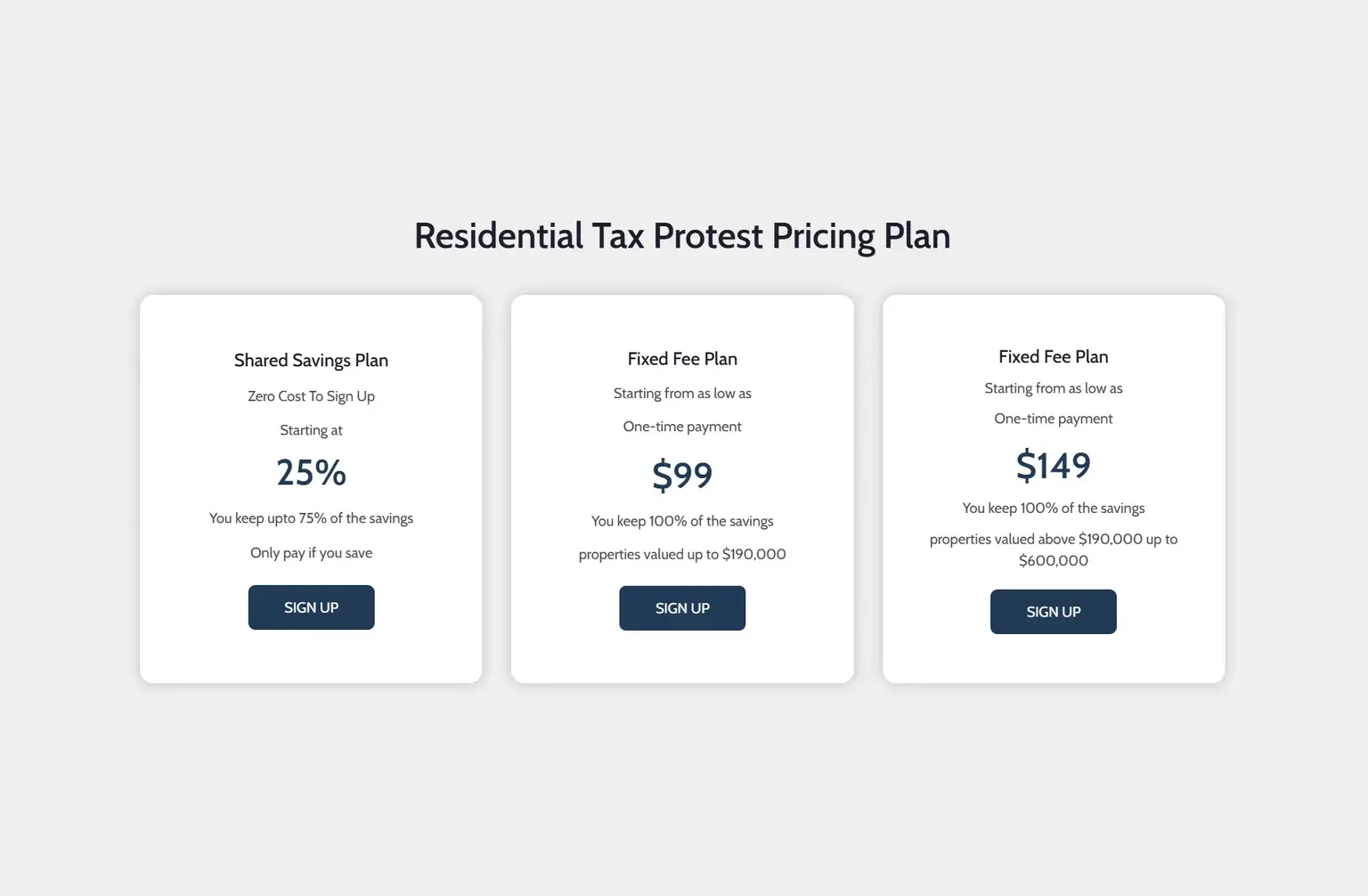This screenshot has width=1368, height=896.
Task: Click the Only pay if you save line
Action: click(x=311, y=553)
